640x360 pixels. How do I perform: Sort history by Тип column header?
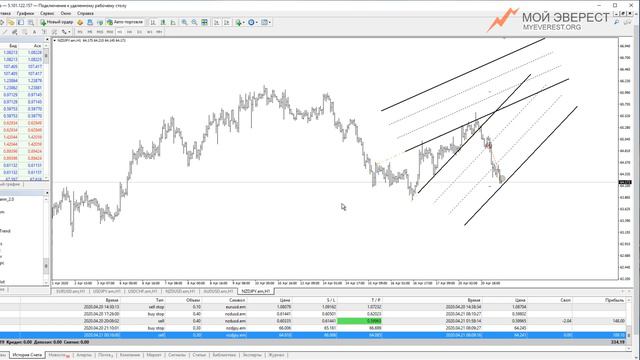(x=160, y=300)
